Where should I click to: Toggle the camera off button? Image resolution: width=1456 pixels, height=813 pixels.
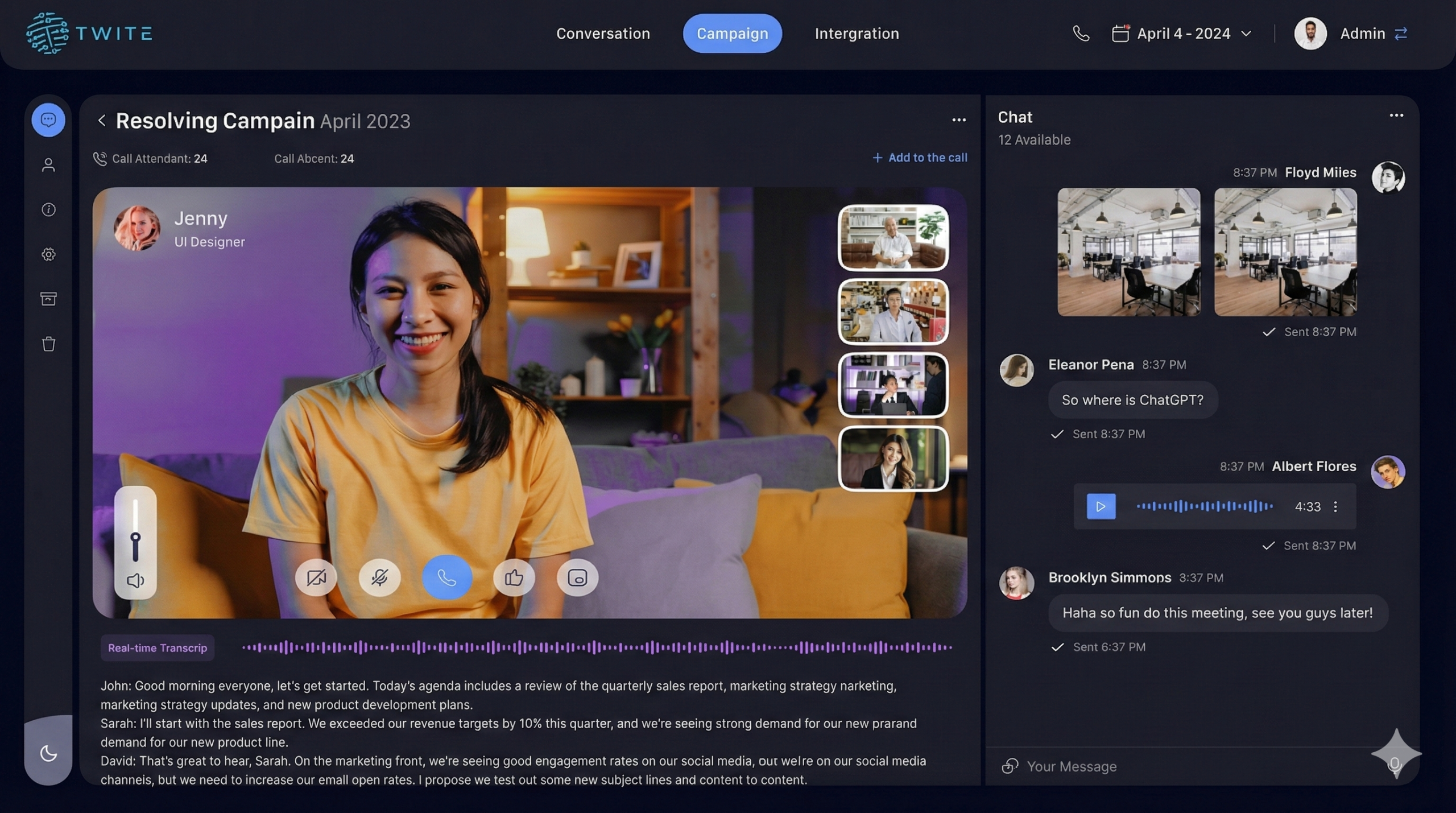coord(316,578)
